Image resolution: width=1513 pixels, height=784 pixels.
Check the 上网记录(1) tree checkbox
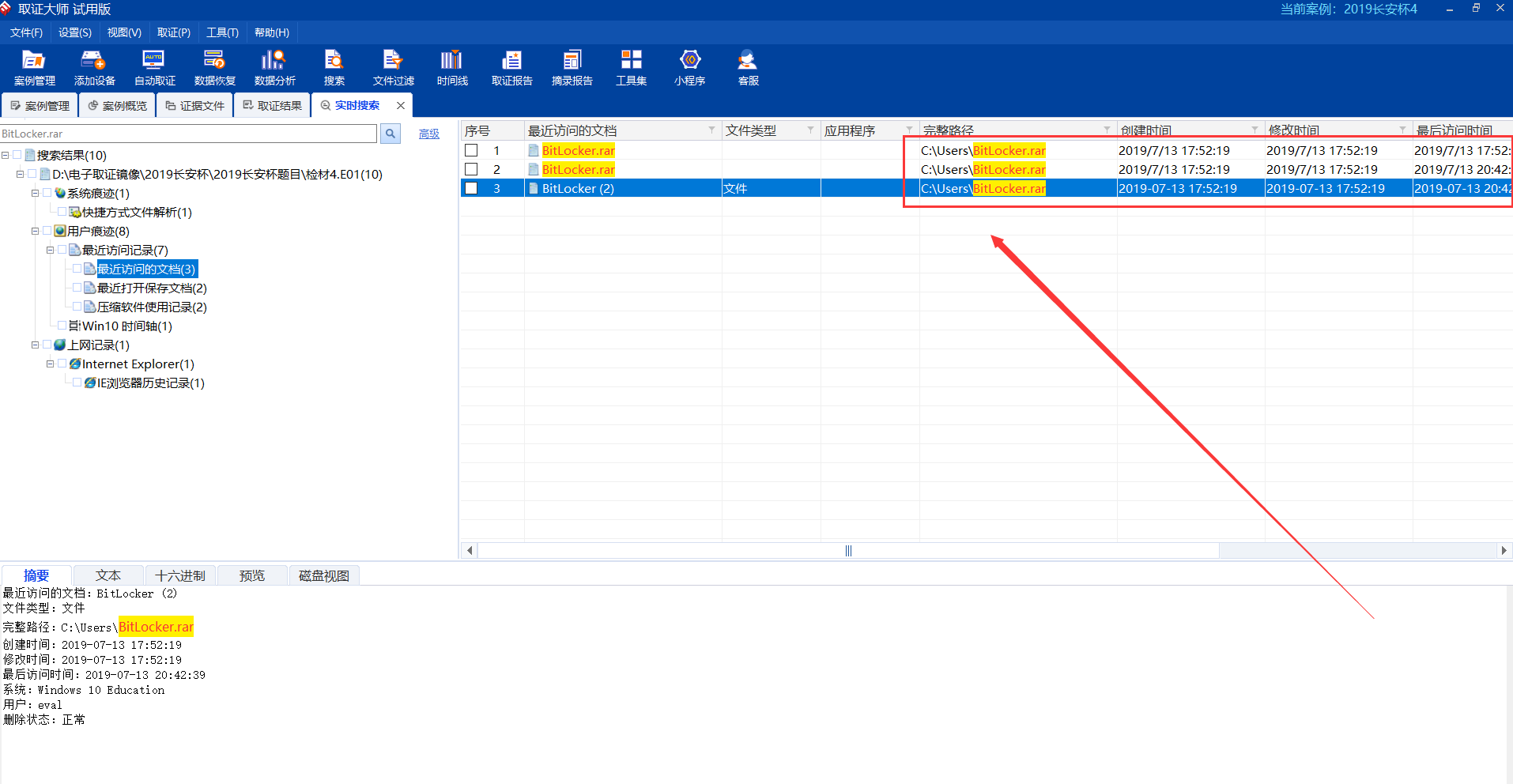pyautogui.click(x=47, y=345)
